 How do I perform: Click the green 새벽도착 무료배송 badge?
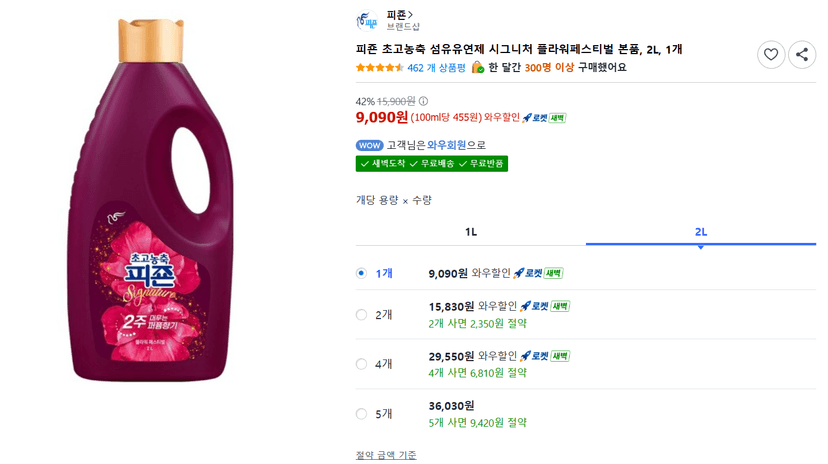tap(431, 164)
